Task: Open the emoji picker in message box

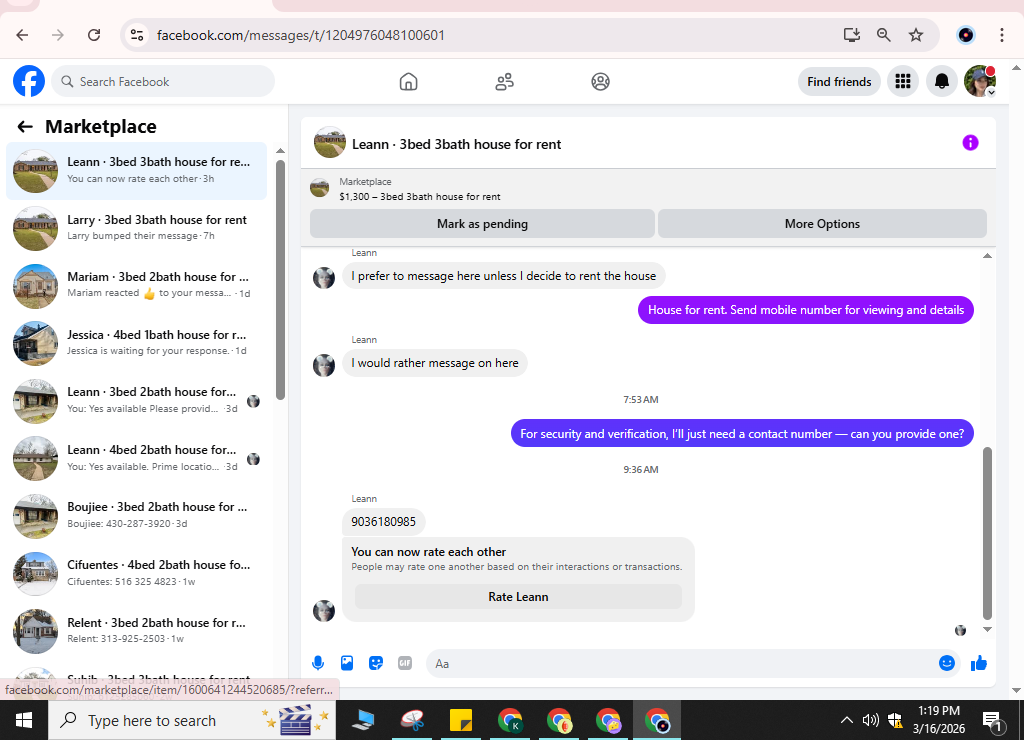Action: (946, 664)
